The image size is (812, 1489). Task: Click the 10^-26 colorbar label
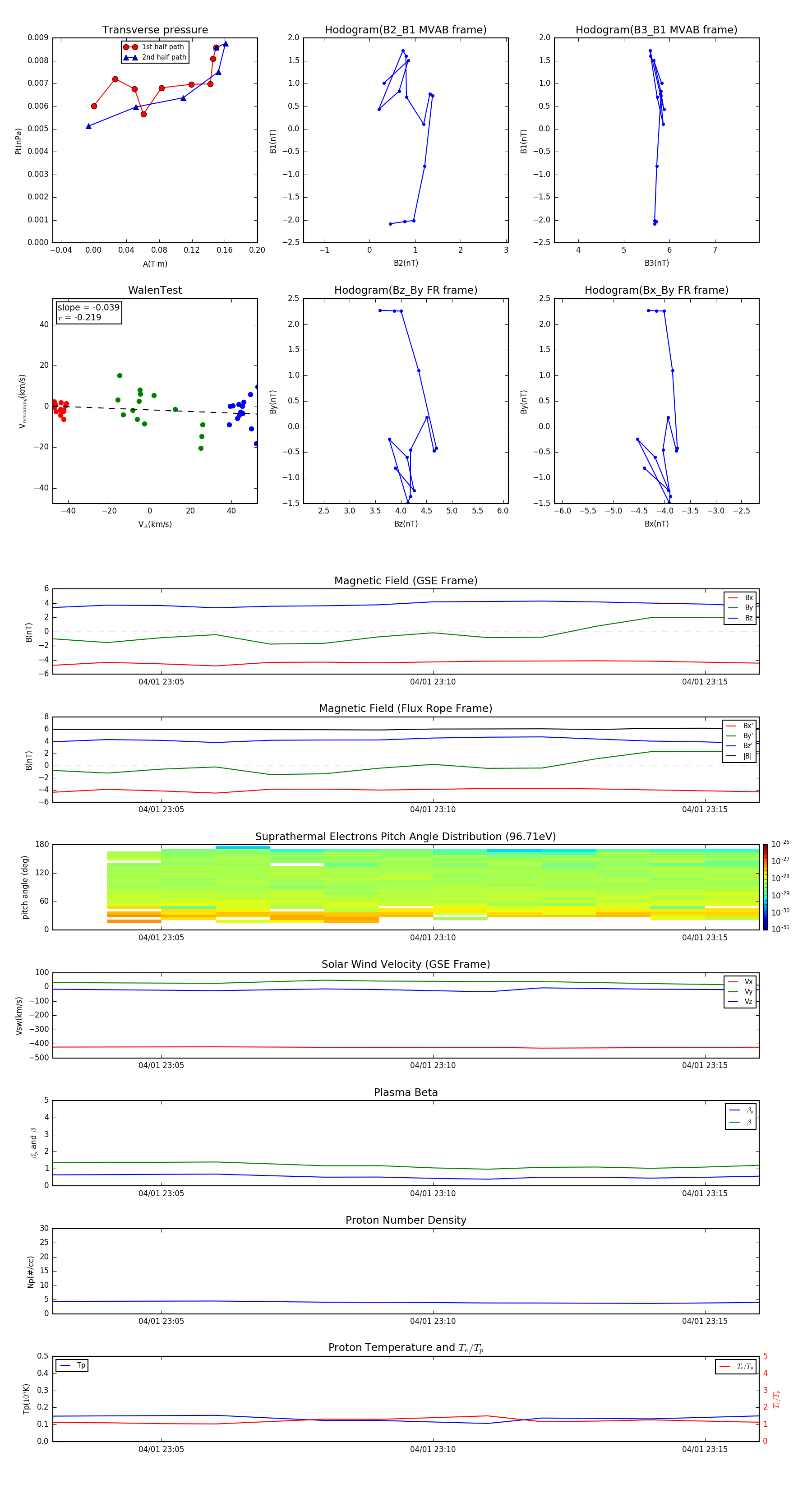click(x=780, y=844)
